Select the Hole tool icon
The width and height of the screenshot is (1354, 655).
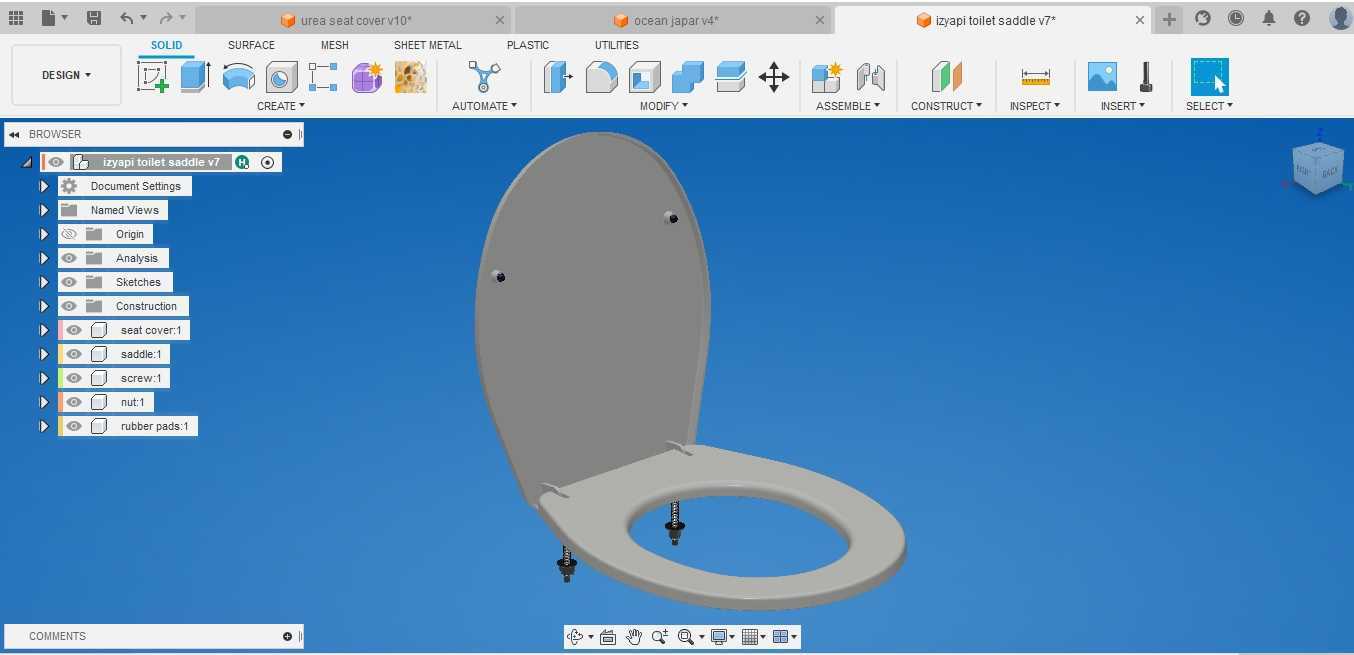(281, 77)
